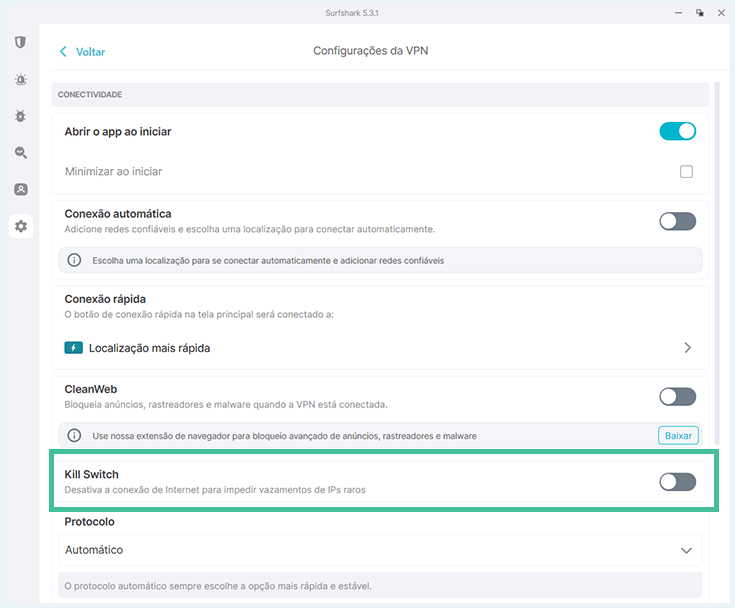735x608 pixels.
Task: Check the Minimizar ao iniciar checkbox
Action: [x=686, y=172]
